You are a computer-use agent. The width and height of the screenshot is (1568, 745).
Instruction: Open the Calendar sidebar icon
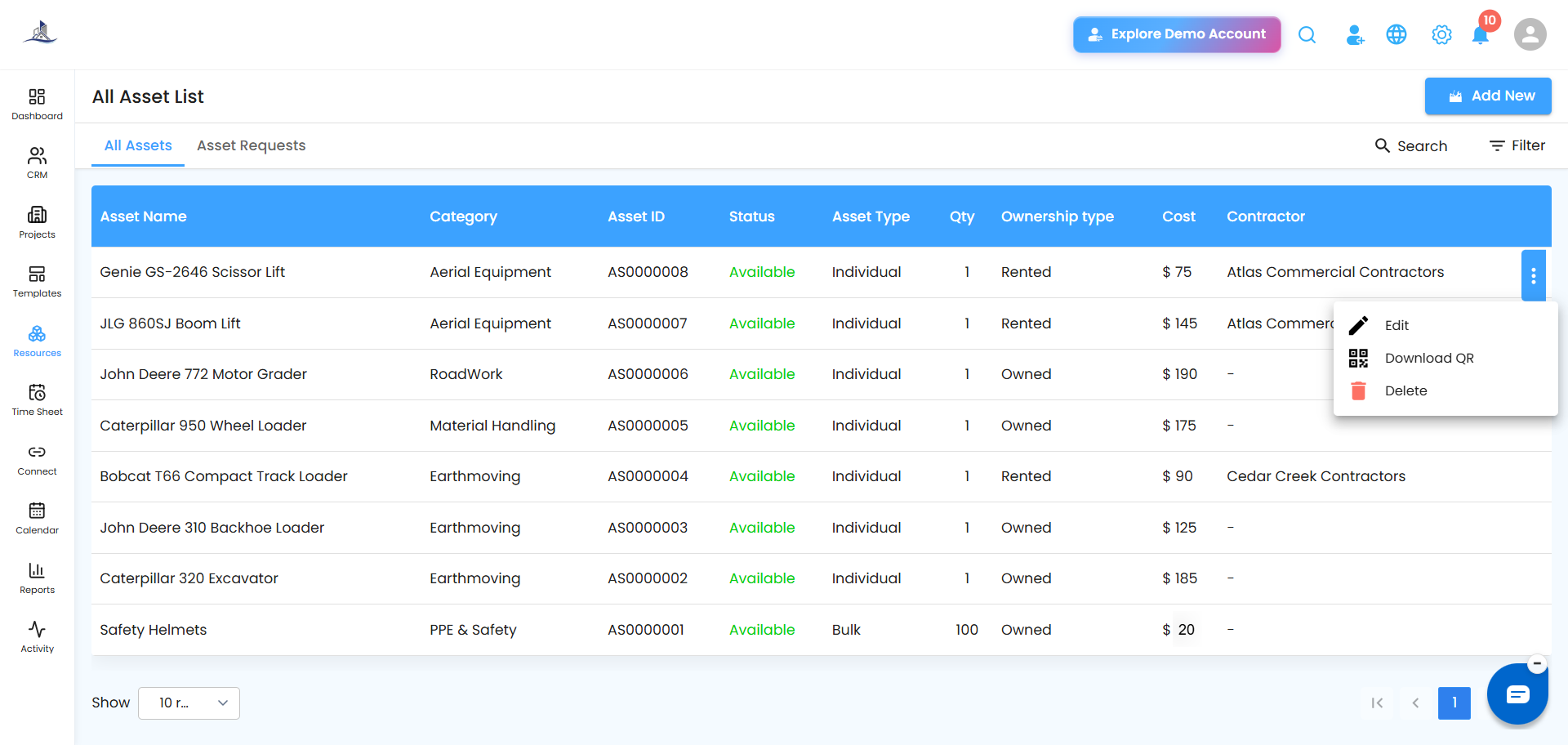pos(37,519)
